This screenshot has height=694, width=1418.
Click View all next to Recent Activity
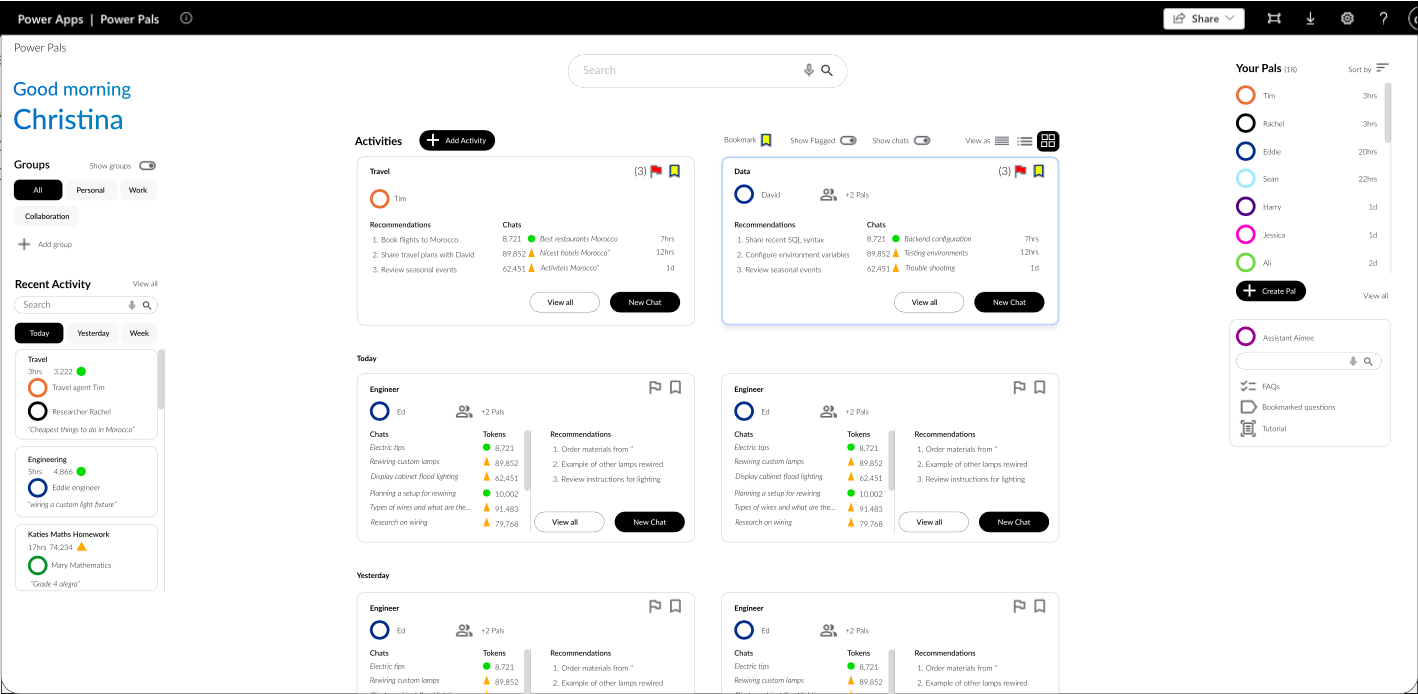tap(145, 284)
